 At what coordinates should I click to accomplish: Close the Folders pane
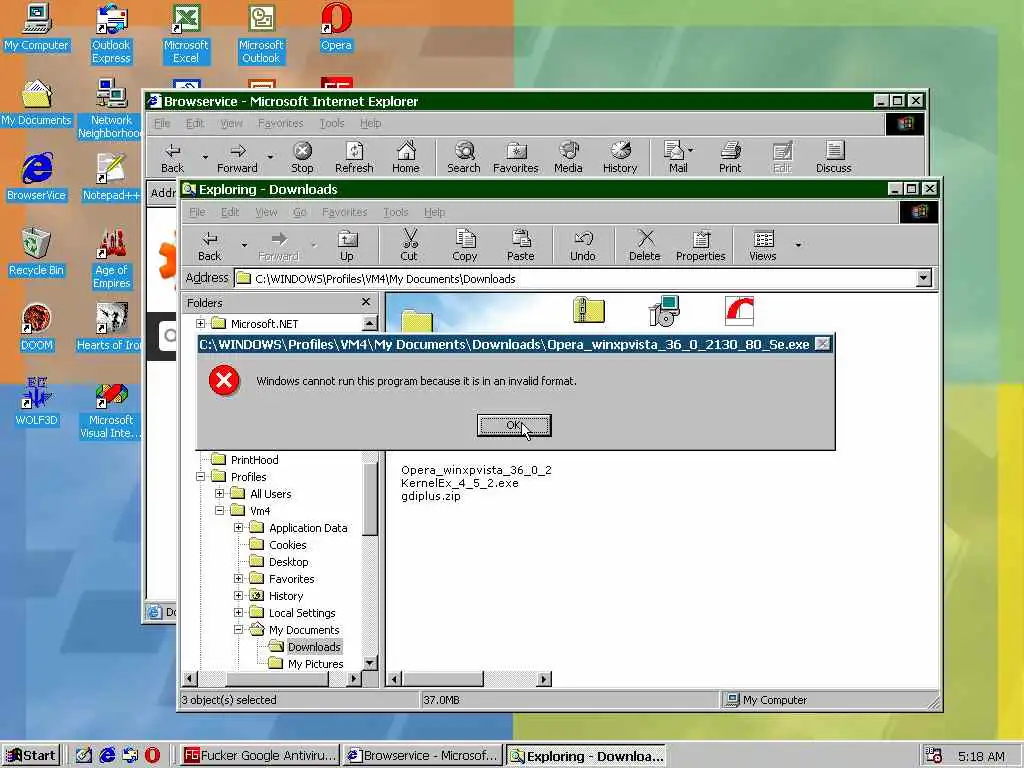(366, 302)
